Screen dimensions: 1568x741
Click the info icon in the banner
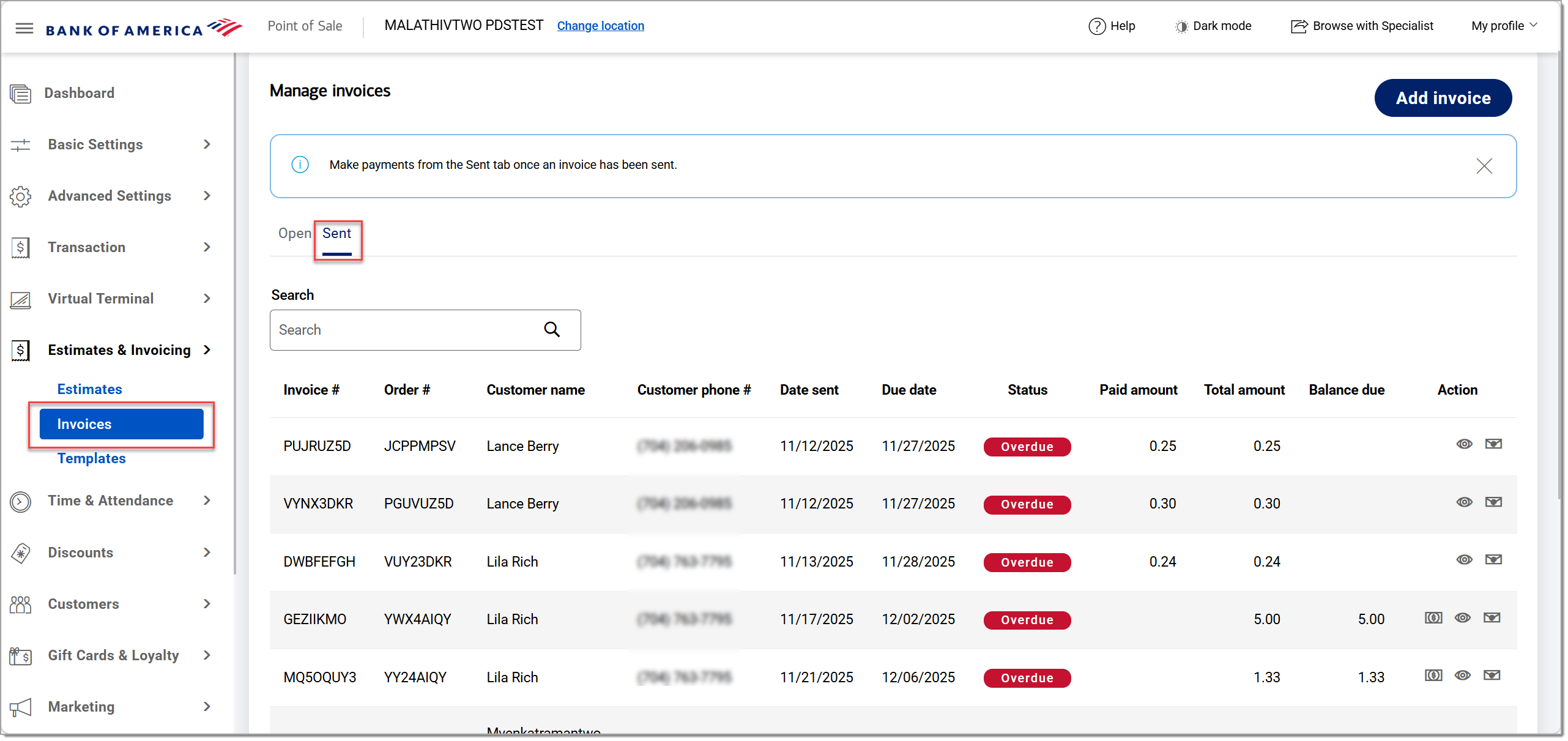coord(300,165)
